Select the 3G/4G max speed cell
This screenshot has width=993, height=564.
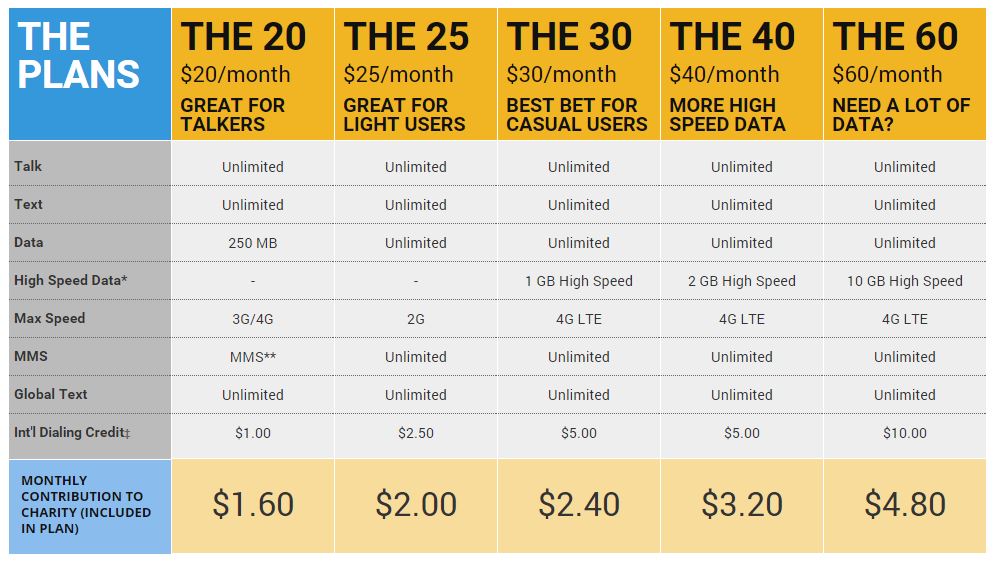253,319
